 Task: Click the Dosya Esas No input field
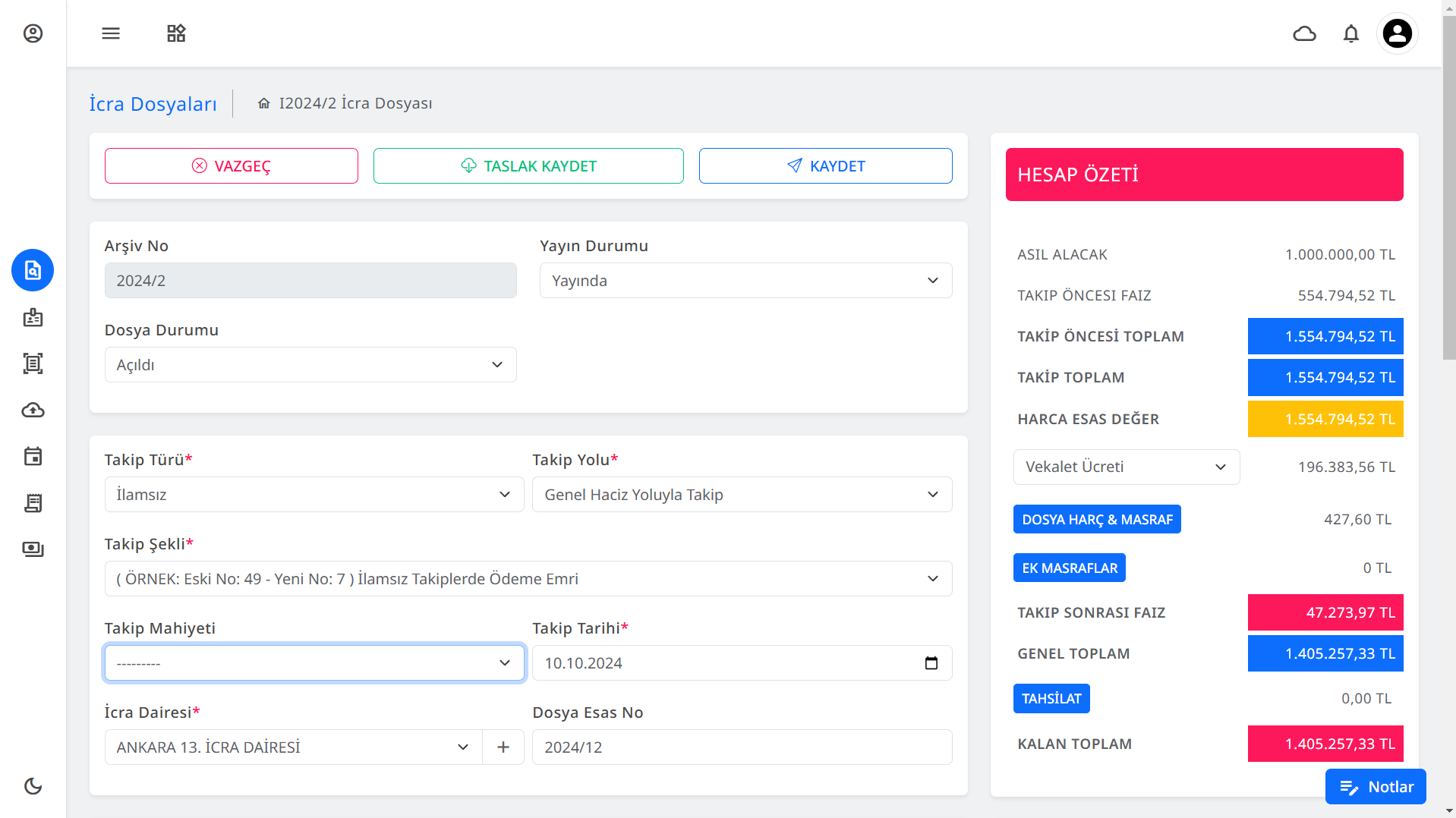point(742,747)
